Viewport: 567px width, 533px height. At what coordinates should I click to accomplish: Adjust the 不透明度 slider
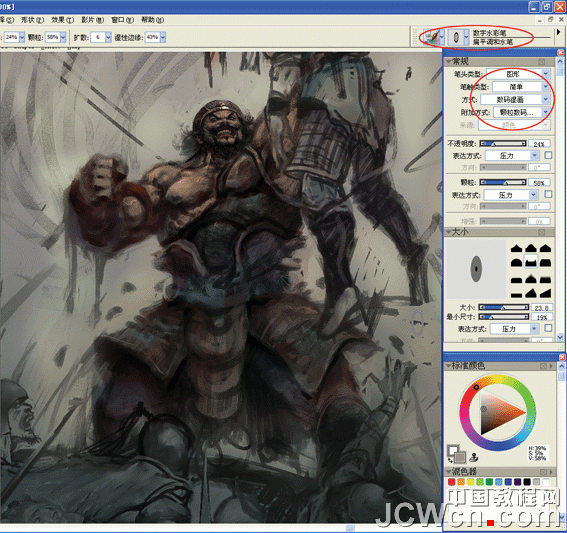[503, 144]
